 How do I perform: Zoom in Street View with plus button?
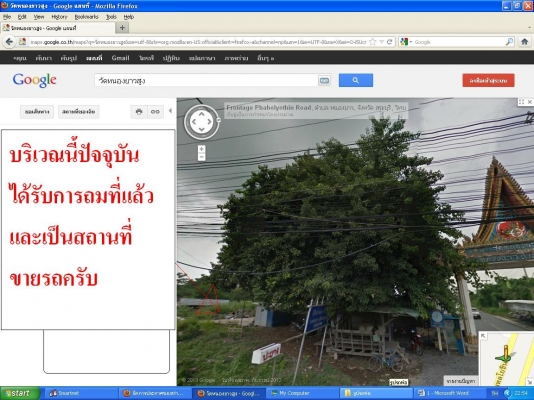pos(202,149)
